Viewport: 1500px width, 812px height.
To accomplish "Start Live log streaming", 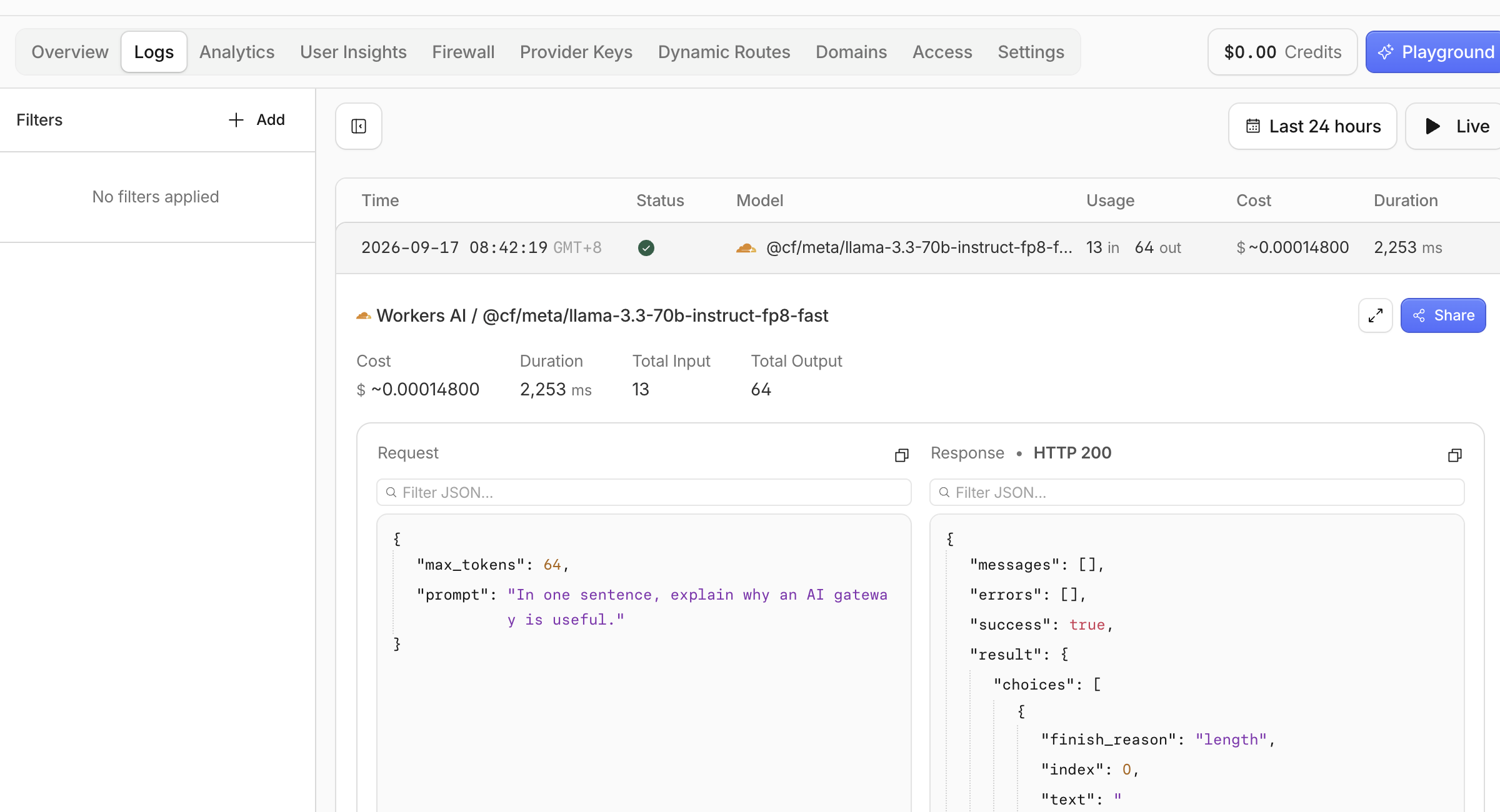I will coord(1454,126).
